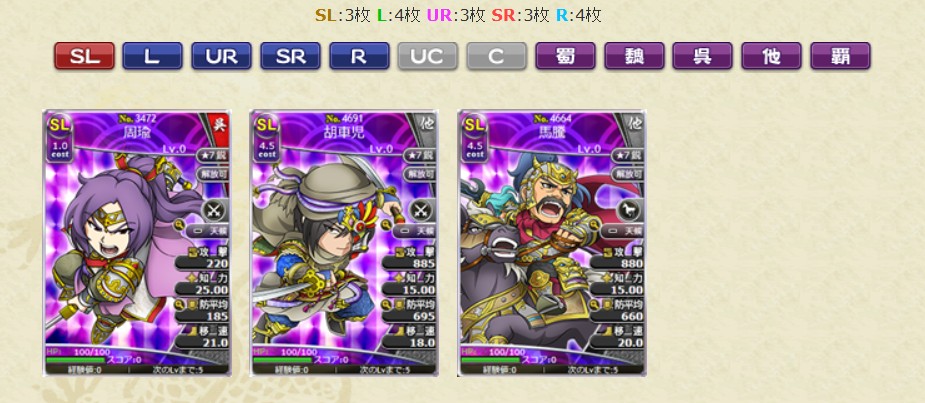Screen dimensions: 925x403
Task: Select the 魏 faction filter
Action: [x=634, y=56]
